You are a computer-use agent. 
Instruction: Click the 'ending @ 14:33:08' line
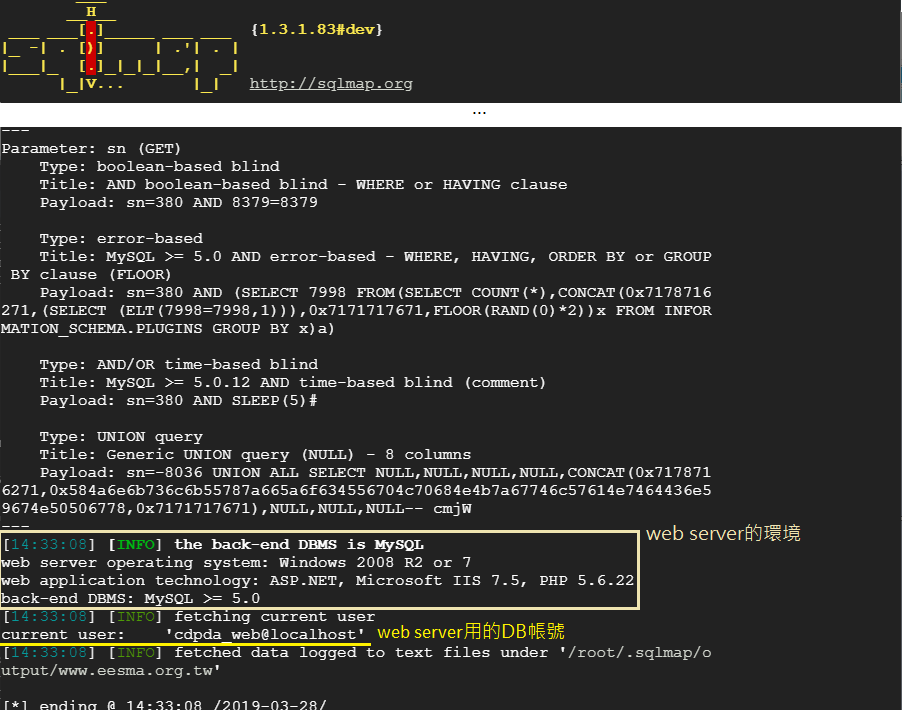(165, 704)
